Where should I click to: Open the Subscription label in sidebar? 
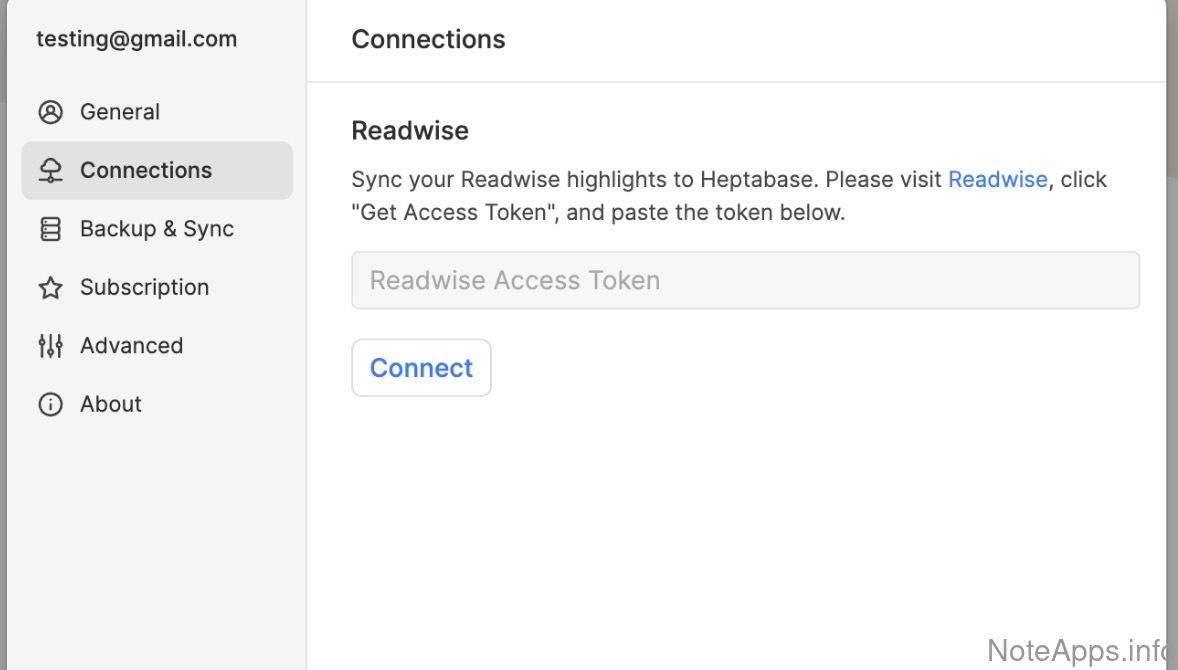coord(145,288)
